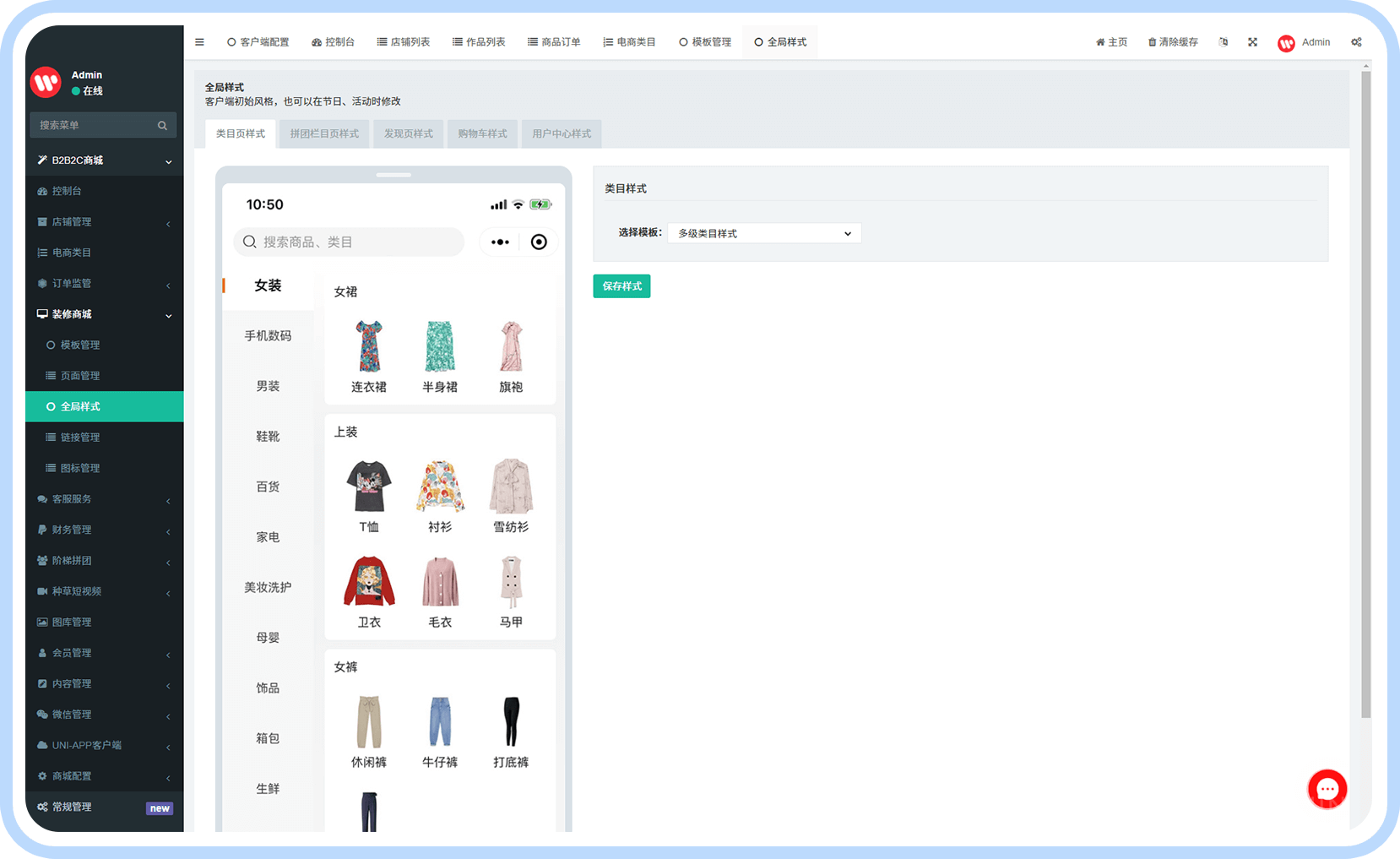Click the language translate icon in top bar
1400x859 pixels.
(x=1224, y=42)
